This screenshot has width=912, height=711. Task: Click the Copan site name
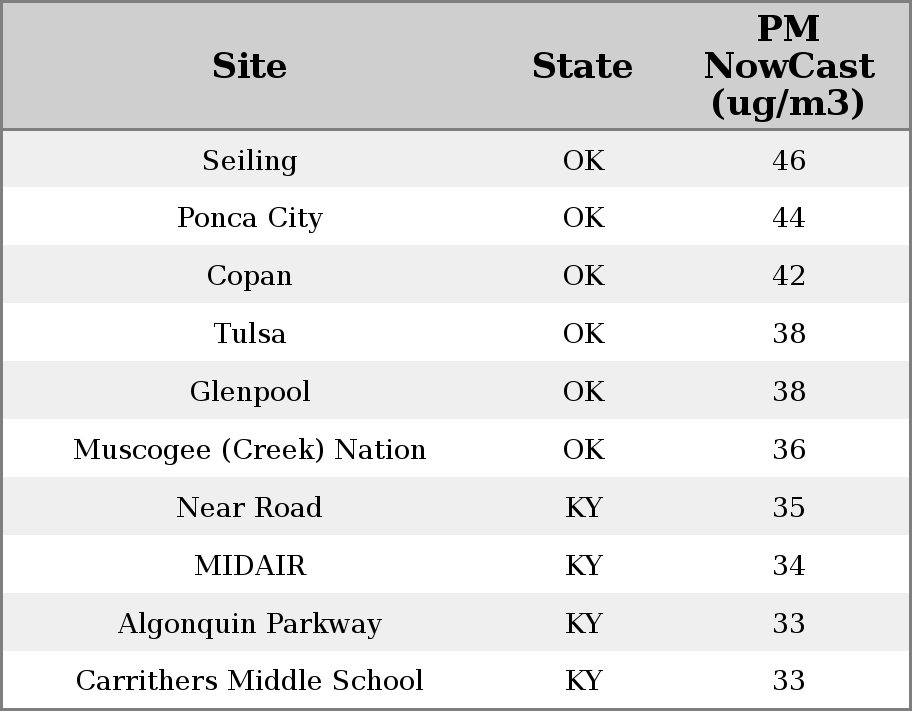click(x=249, y=276)
